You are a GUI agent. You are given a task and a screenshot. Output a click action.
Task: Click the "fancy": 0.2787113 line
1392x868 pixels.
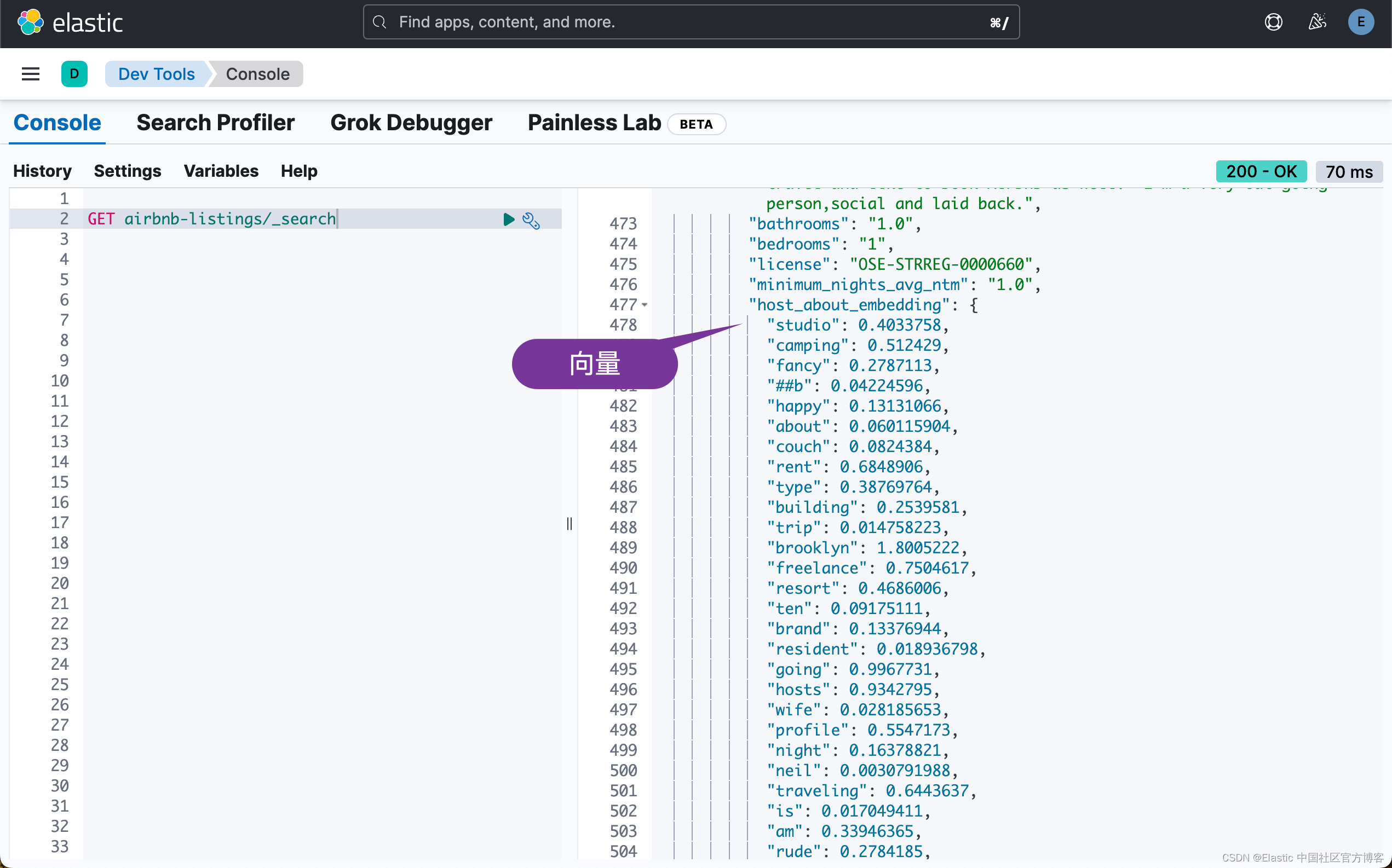coord(852,366)
